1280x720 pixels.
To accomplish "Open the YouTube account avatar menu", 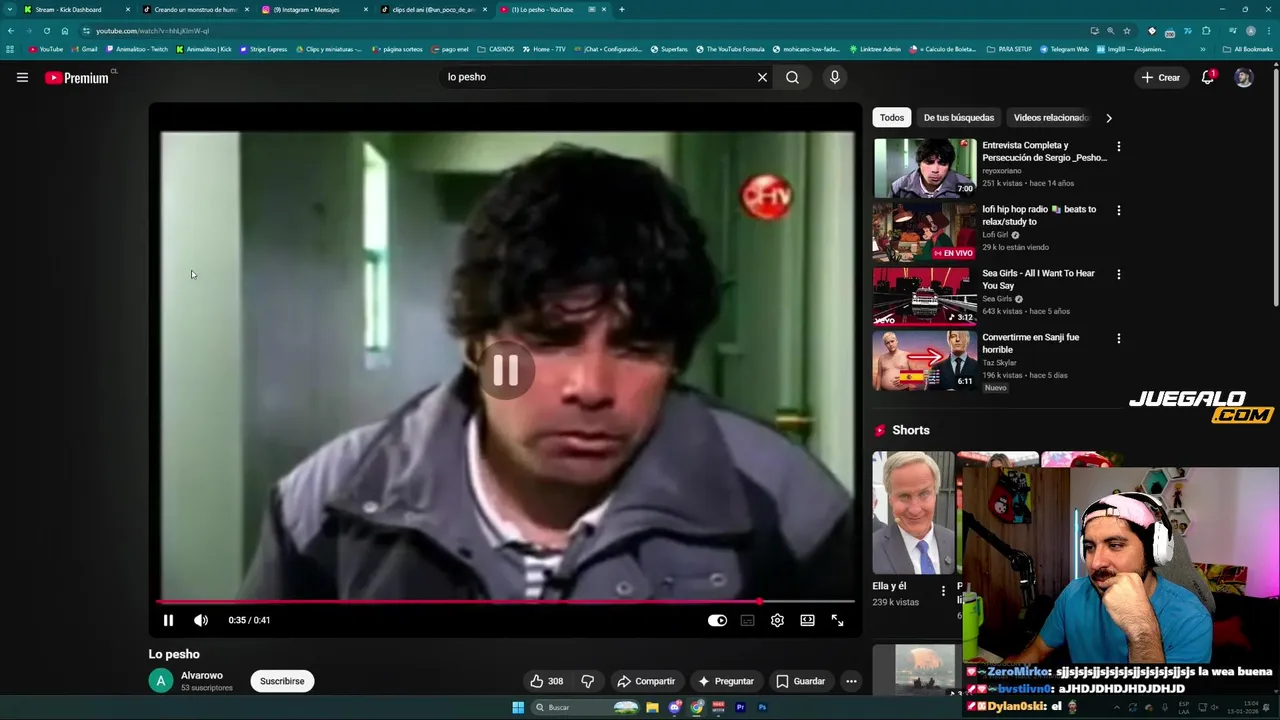I will click(1244, 77).
